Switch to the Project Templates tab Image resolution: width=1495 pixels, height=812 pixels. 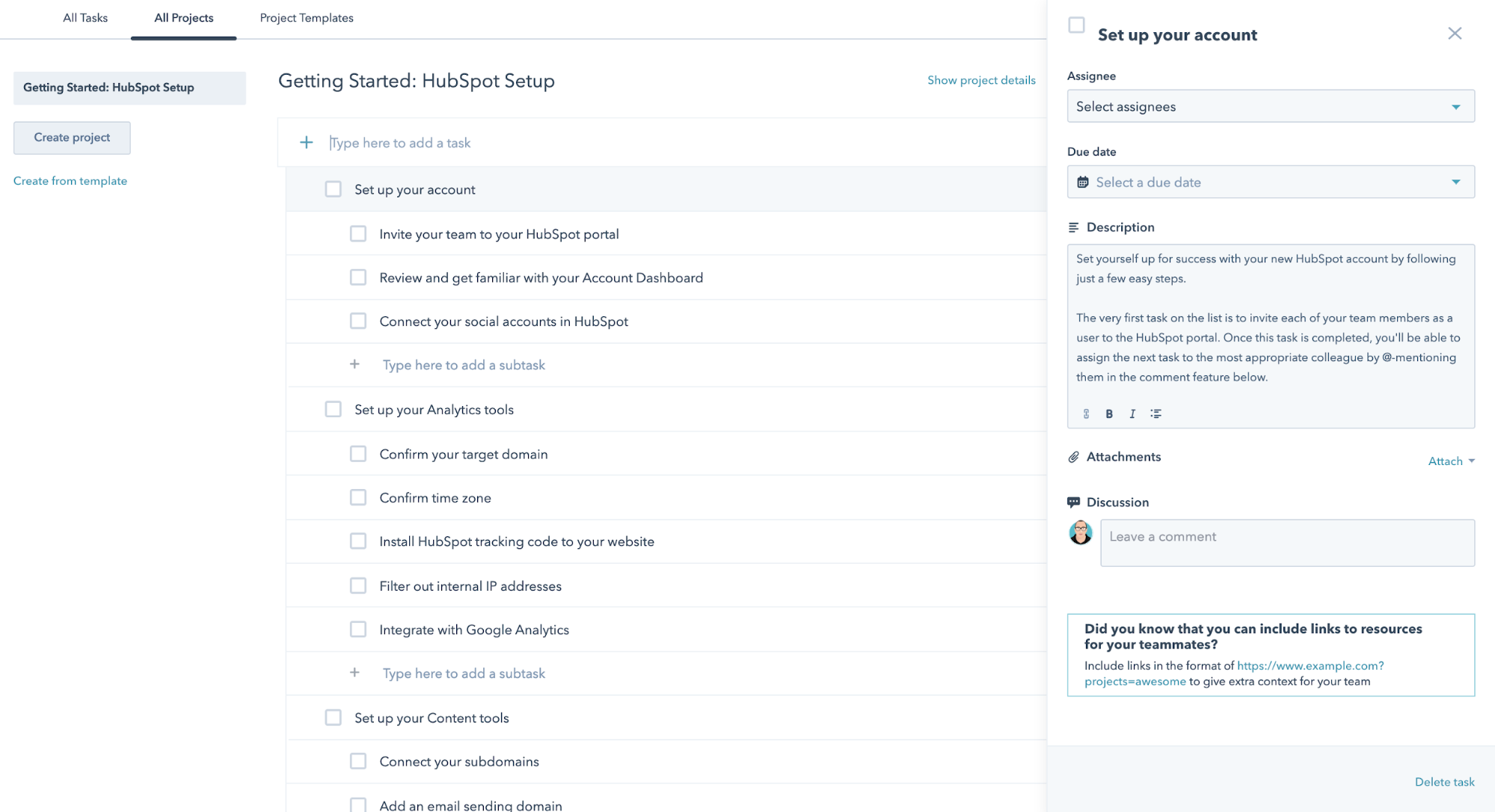[307, 18]
